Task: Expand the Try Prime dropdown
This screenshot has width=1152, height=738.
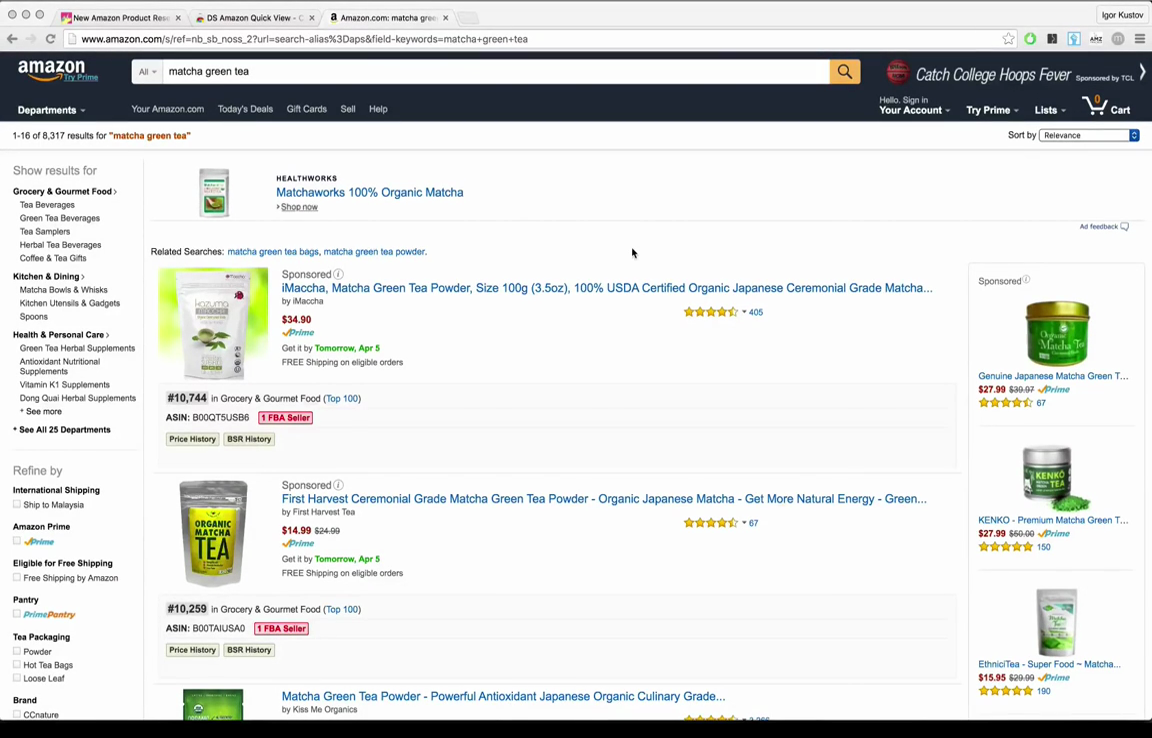Action: click(x=992, y=110)
